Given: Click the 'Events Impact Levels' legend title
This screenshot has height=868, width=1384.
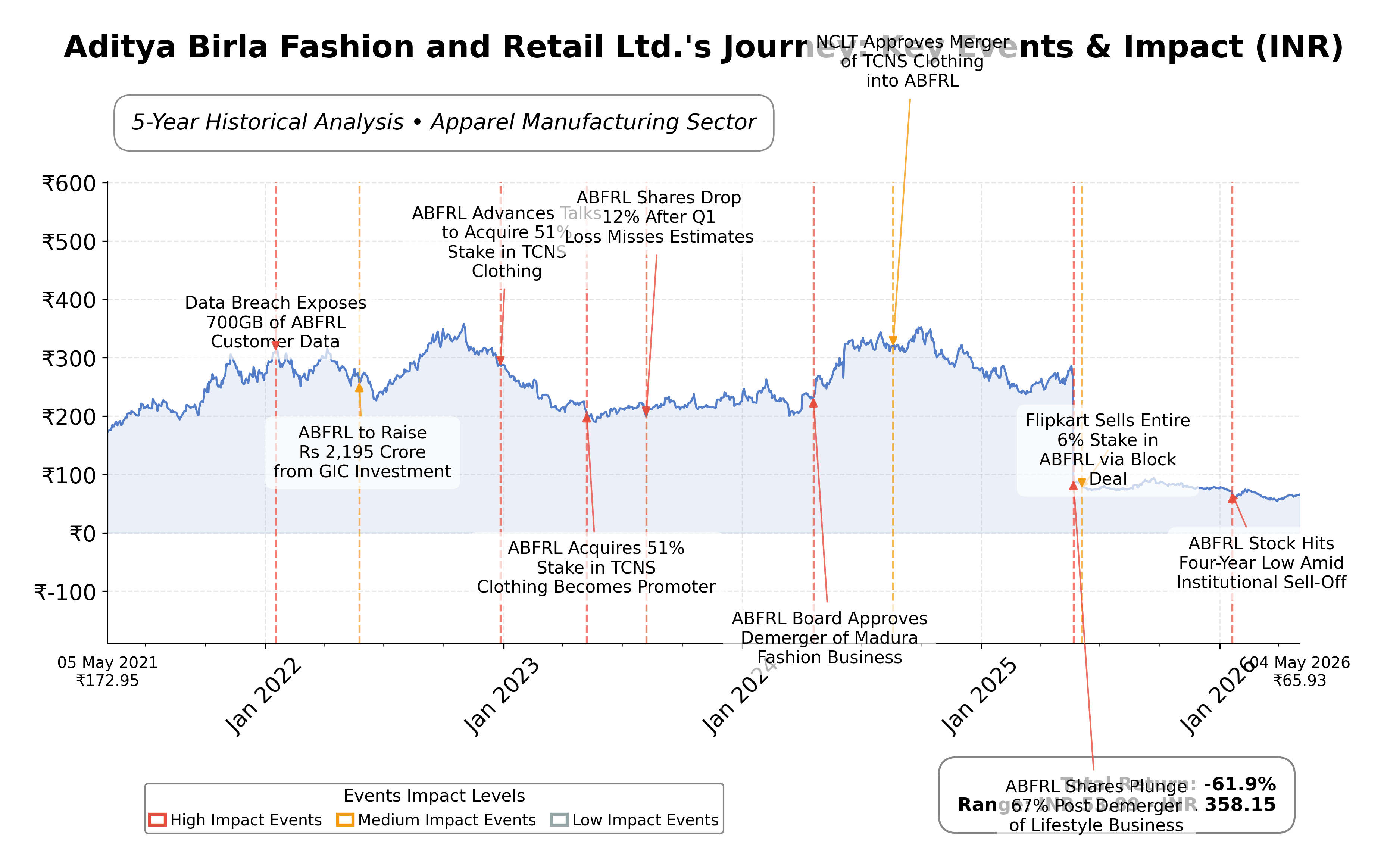Looking at the screenshot, I should point(434,796).
